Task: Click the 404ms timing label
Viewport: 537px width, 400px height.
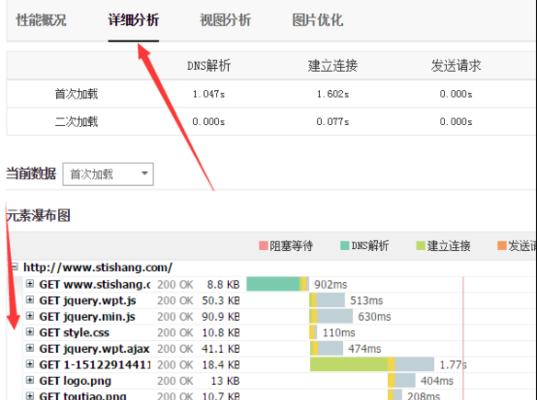Action: point(437,381)
